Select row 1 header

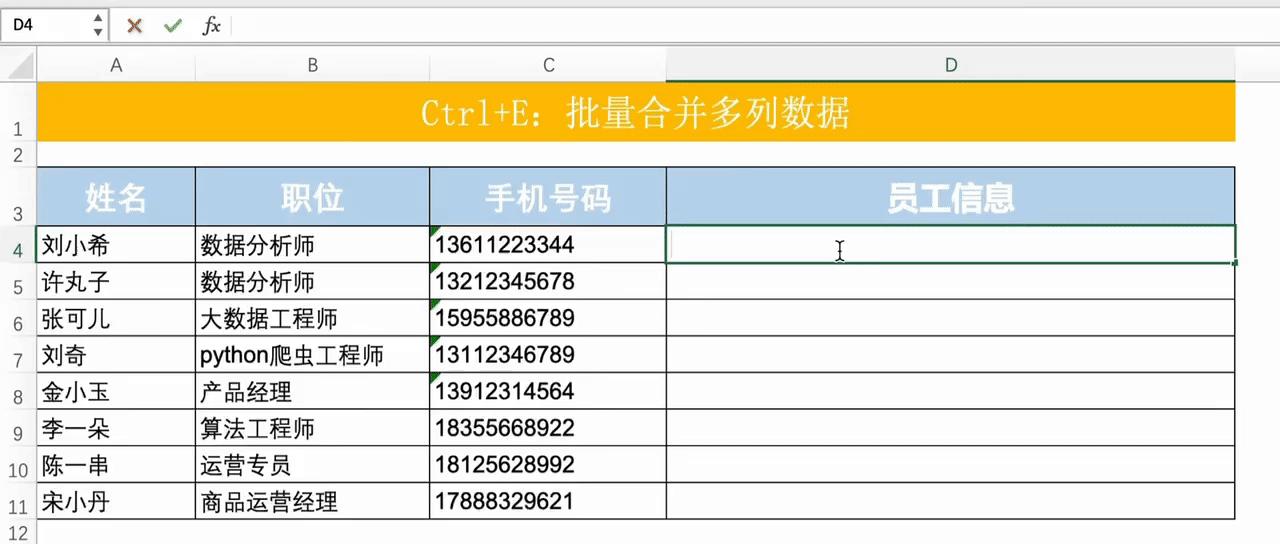18,112
